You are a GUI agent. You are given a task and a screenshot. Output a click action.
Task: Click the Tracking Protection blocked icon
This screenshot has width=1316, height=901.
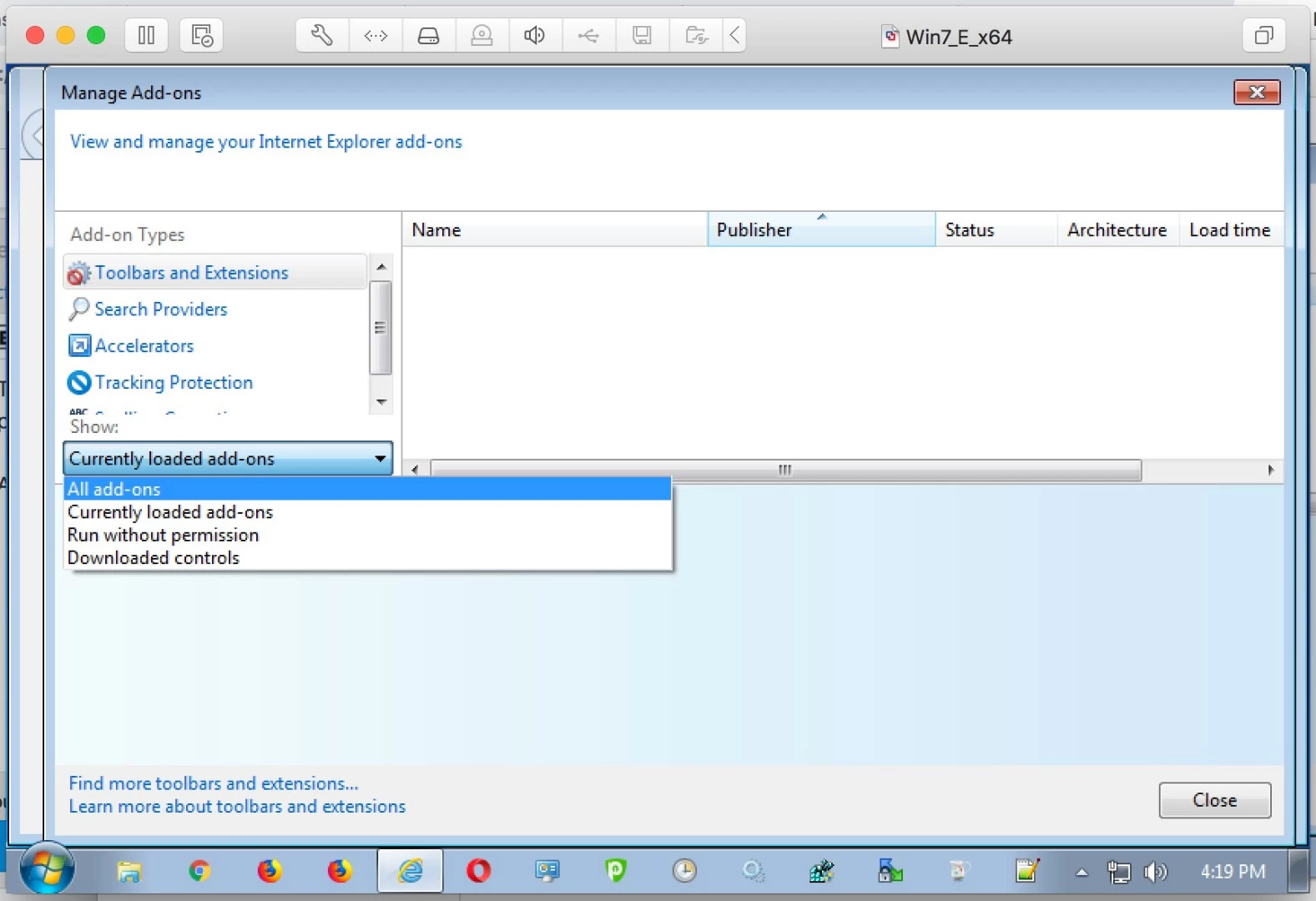click(78, 382)
